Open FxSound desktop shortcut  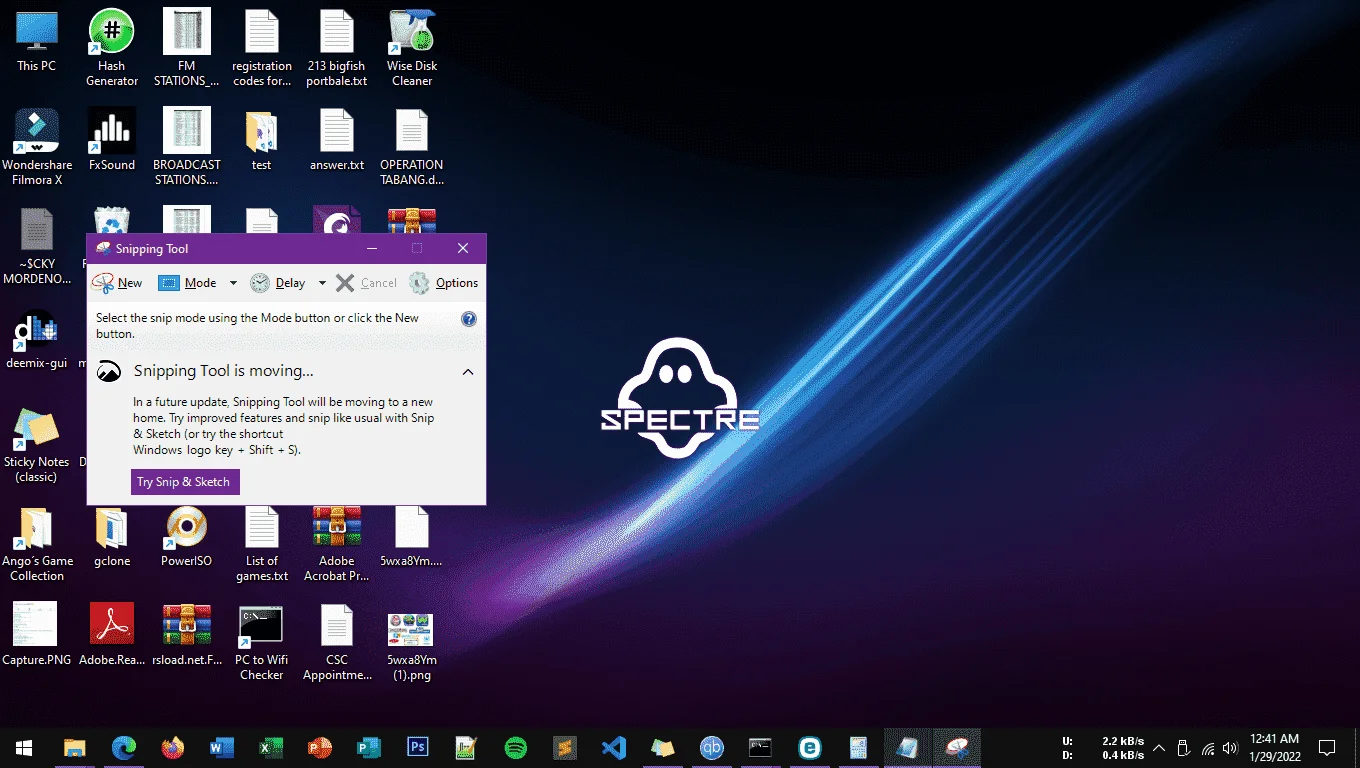click(x=112, y=140)
